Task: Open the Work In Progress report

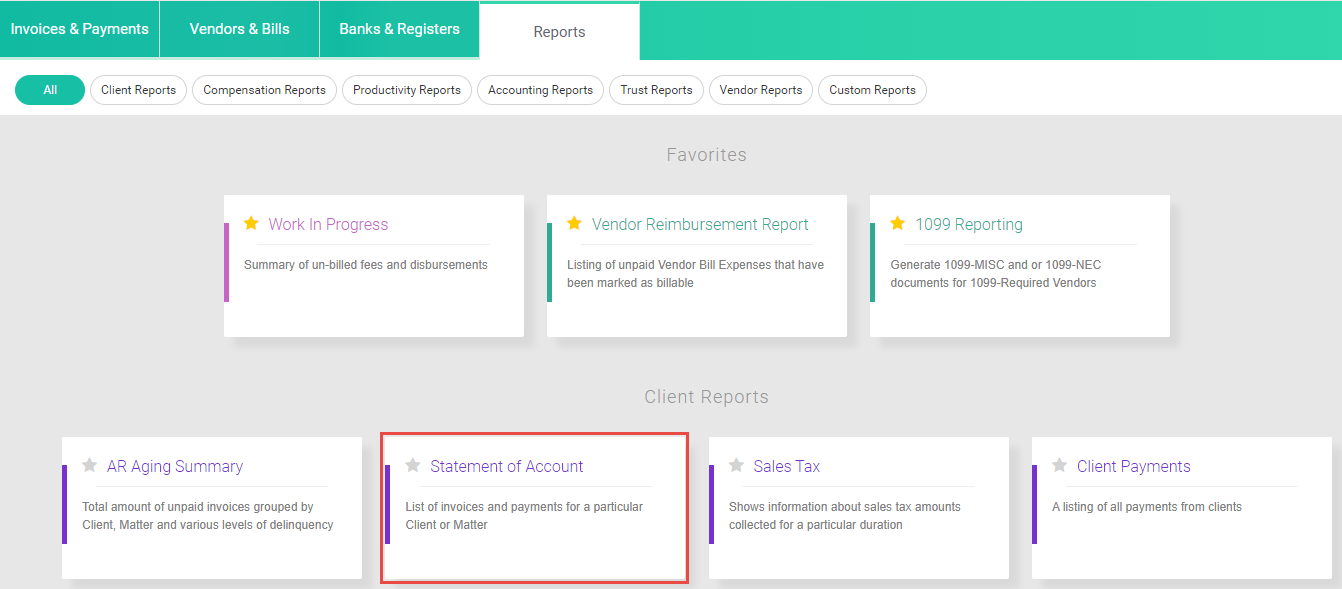Action: coord(328,224)
